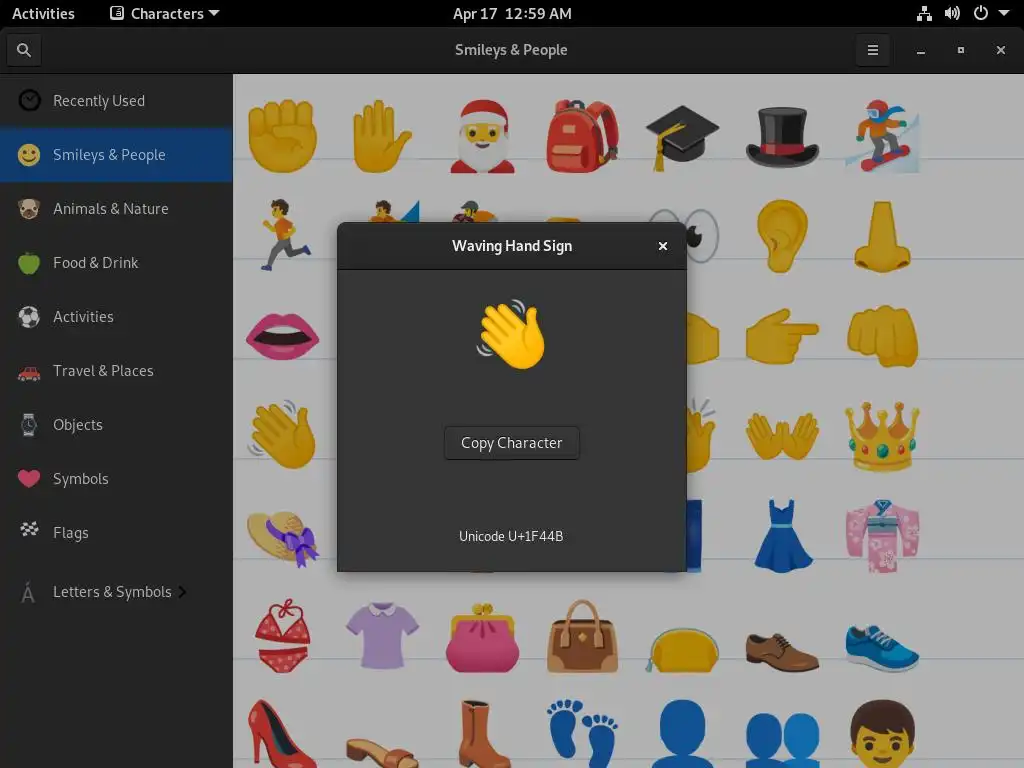Open the Flags category

116,533
